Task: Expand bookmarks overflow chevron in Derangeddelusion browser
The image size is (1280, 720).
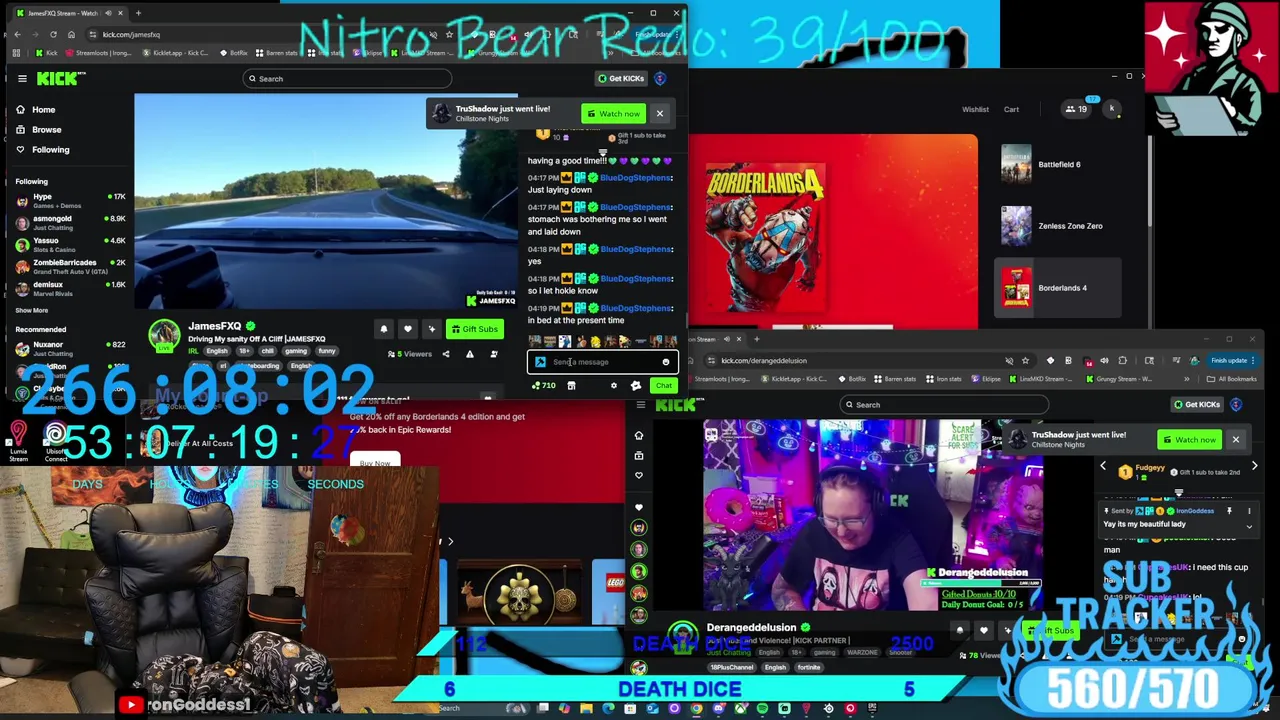Action: pos(1187,379)
